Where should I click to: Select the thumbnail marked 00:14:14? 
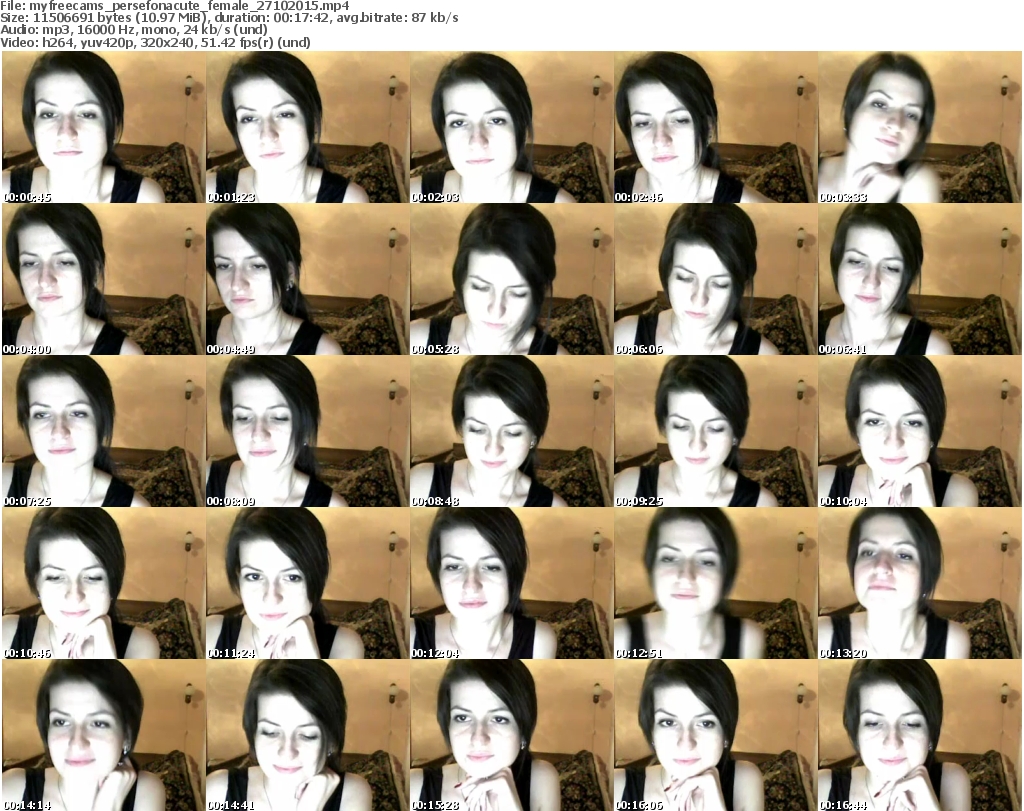104,735
